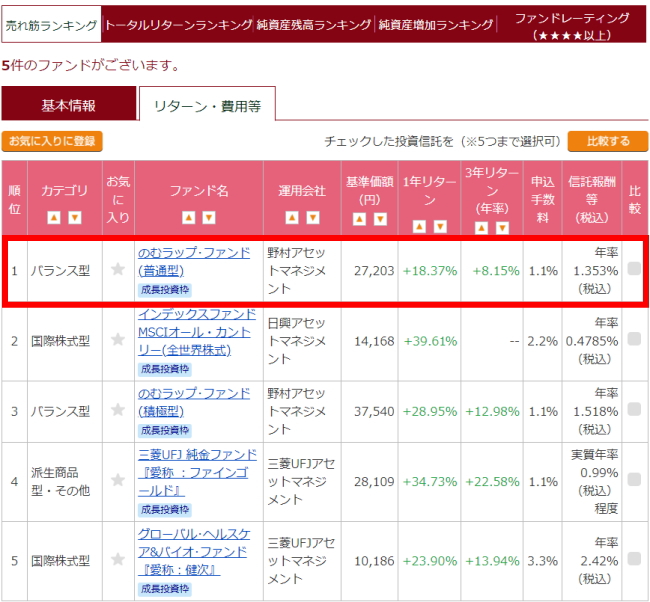Screen dimensions: 650x602
Task: Click お気に入りに登録 button
Action: point(52,141)
